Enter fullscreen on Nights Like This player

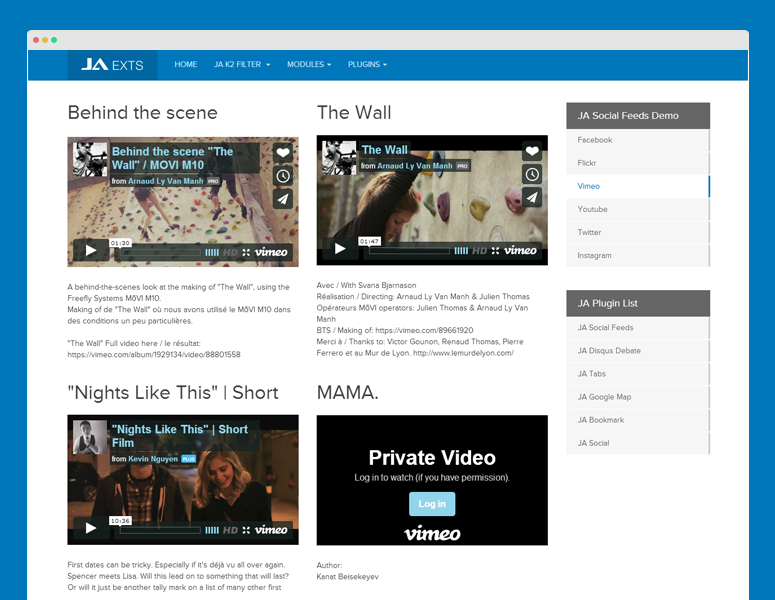[x=246, y=530]
